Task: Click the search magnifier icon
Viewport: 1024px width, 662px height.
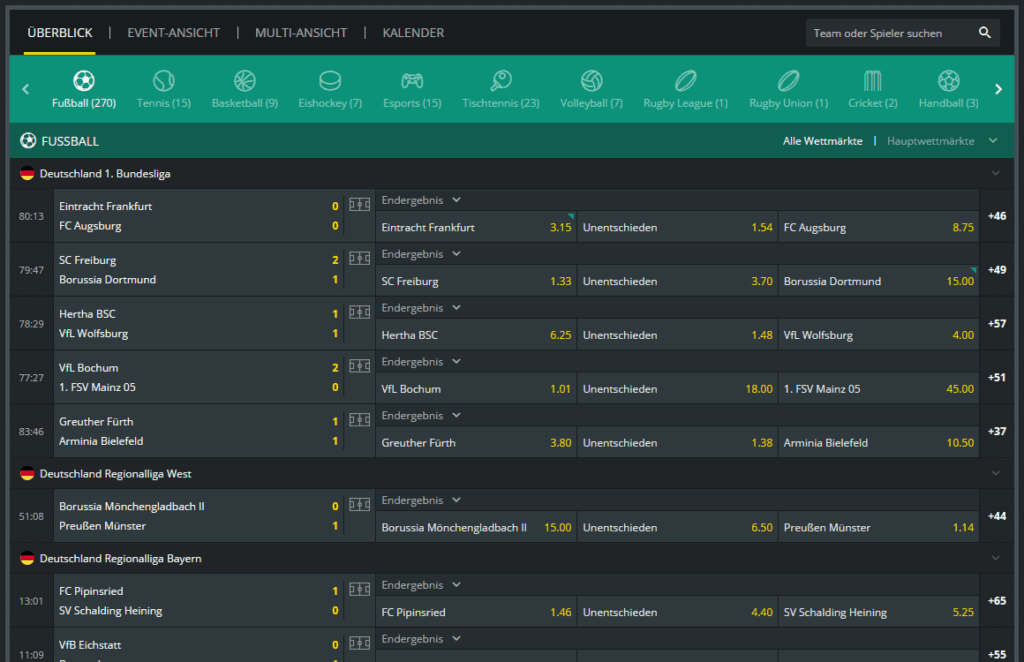Action: [x=985, y=33]
